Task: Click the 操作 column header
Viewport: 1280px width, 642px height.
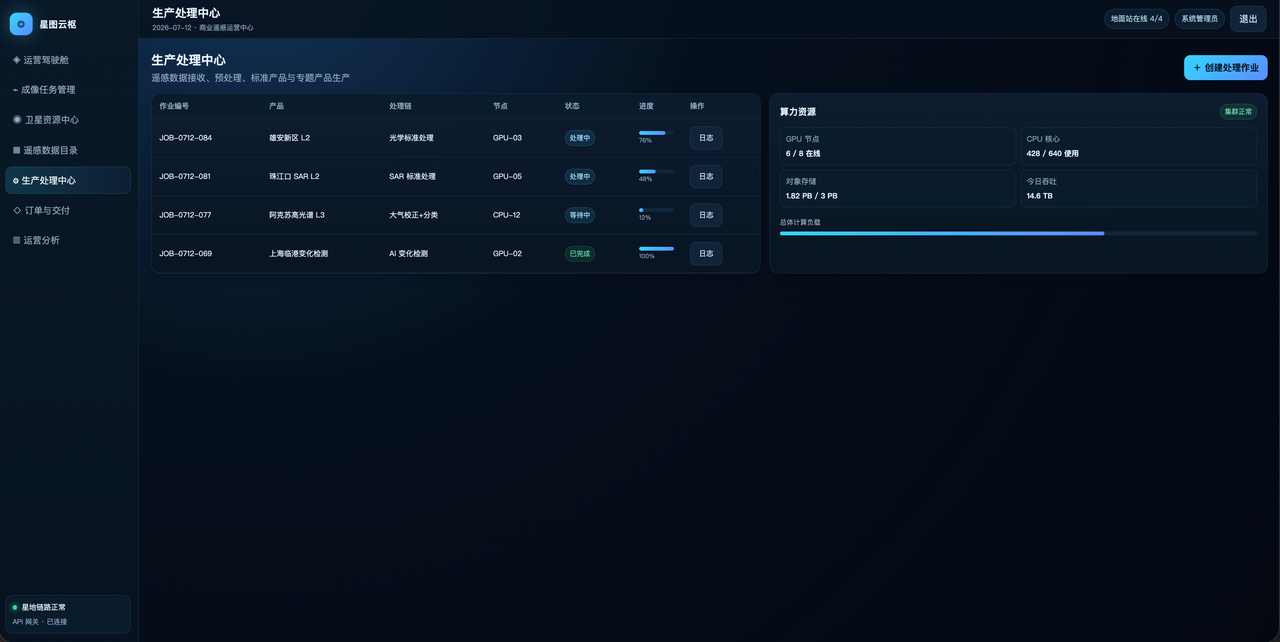Action: coord(697,106)
